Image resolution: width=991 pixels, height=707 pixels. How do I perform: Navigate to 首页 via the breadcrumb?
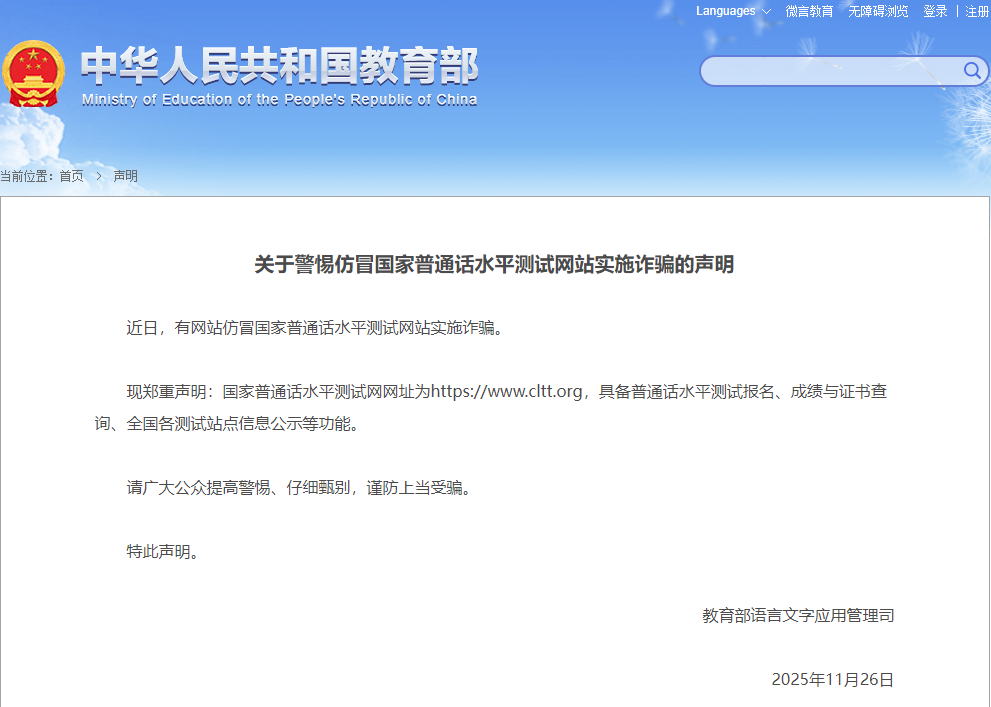coord(70,176)
